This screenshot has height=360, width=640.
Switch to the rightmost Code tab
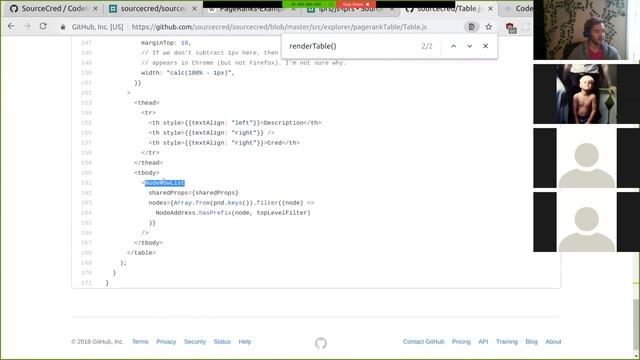[519, 9]
